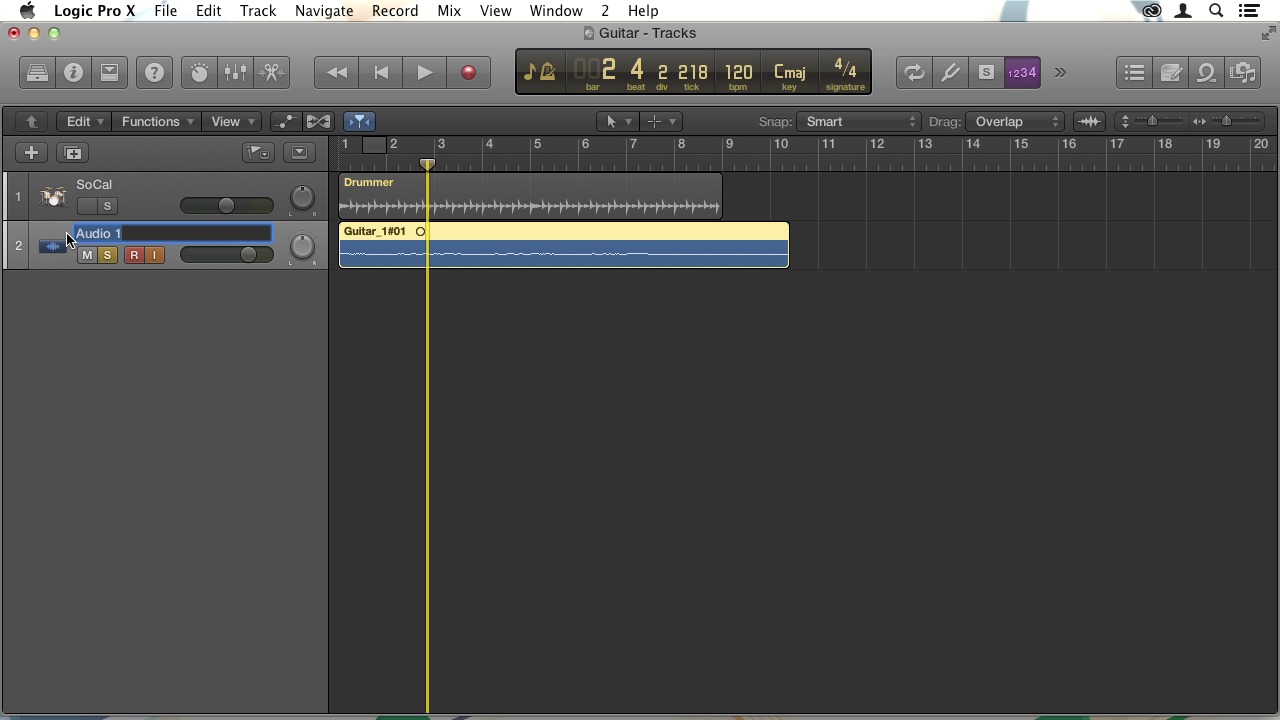Open the Inspector with the info icon

tap(73, 73)
